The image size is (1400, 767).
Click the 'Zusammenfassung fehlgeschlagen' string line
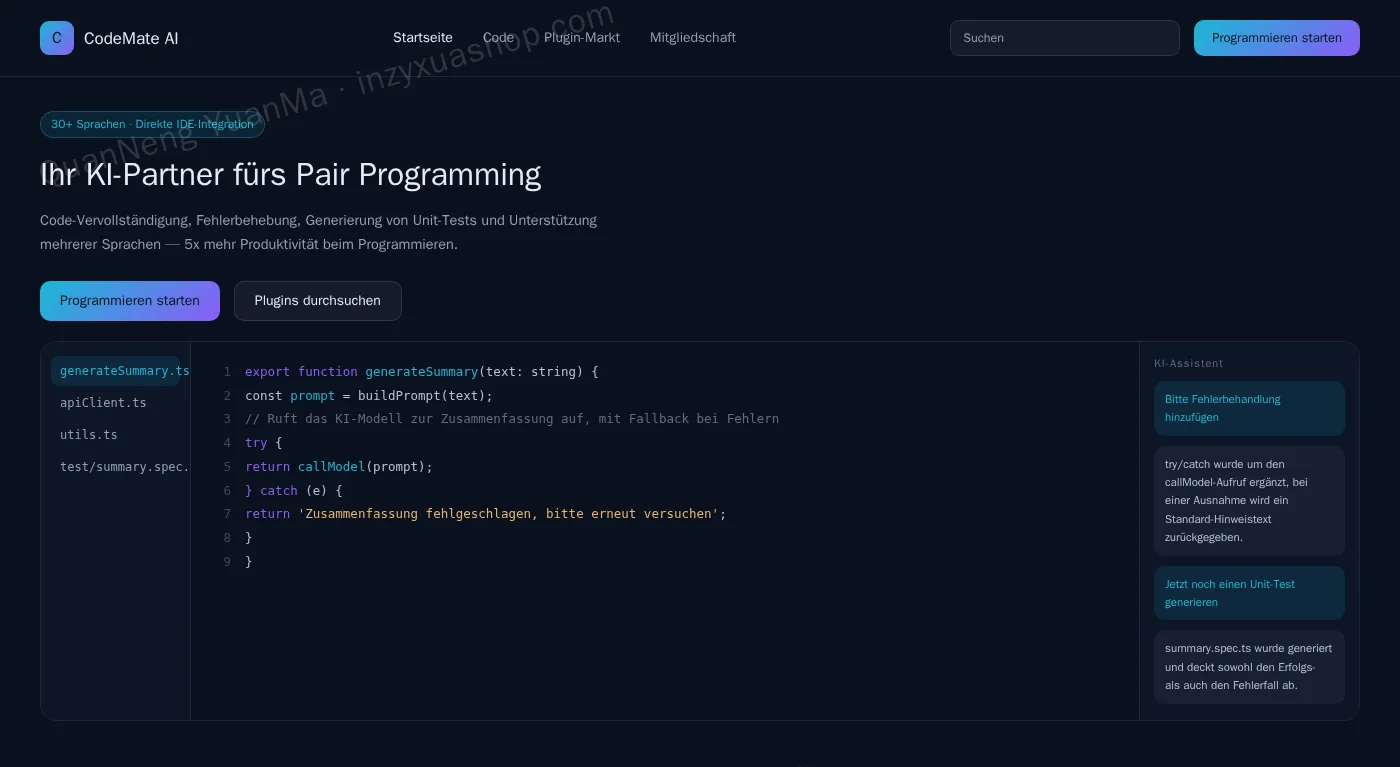[486, 514]
